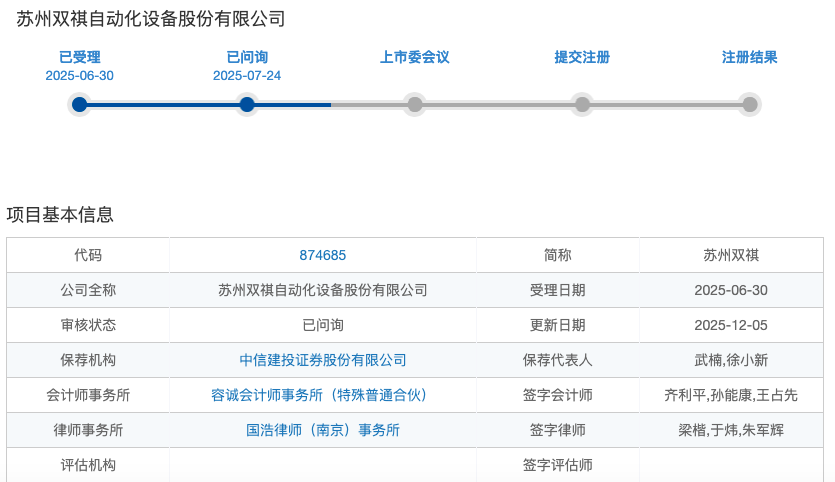Click the 提交注册 stage circle marker
Screen dimensions: 835x482
582,104
